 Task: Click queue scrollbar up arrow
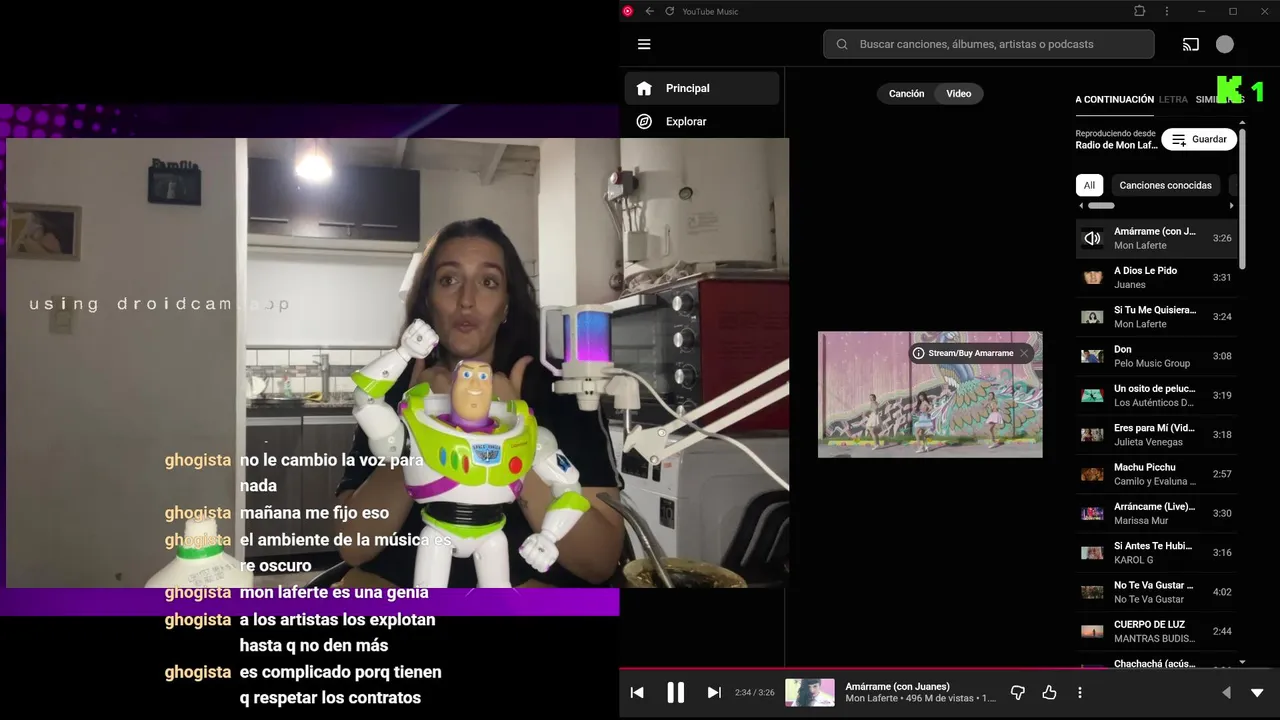click(1242, 123)
